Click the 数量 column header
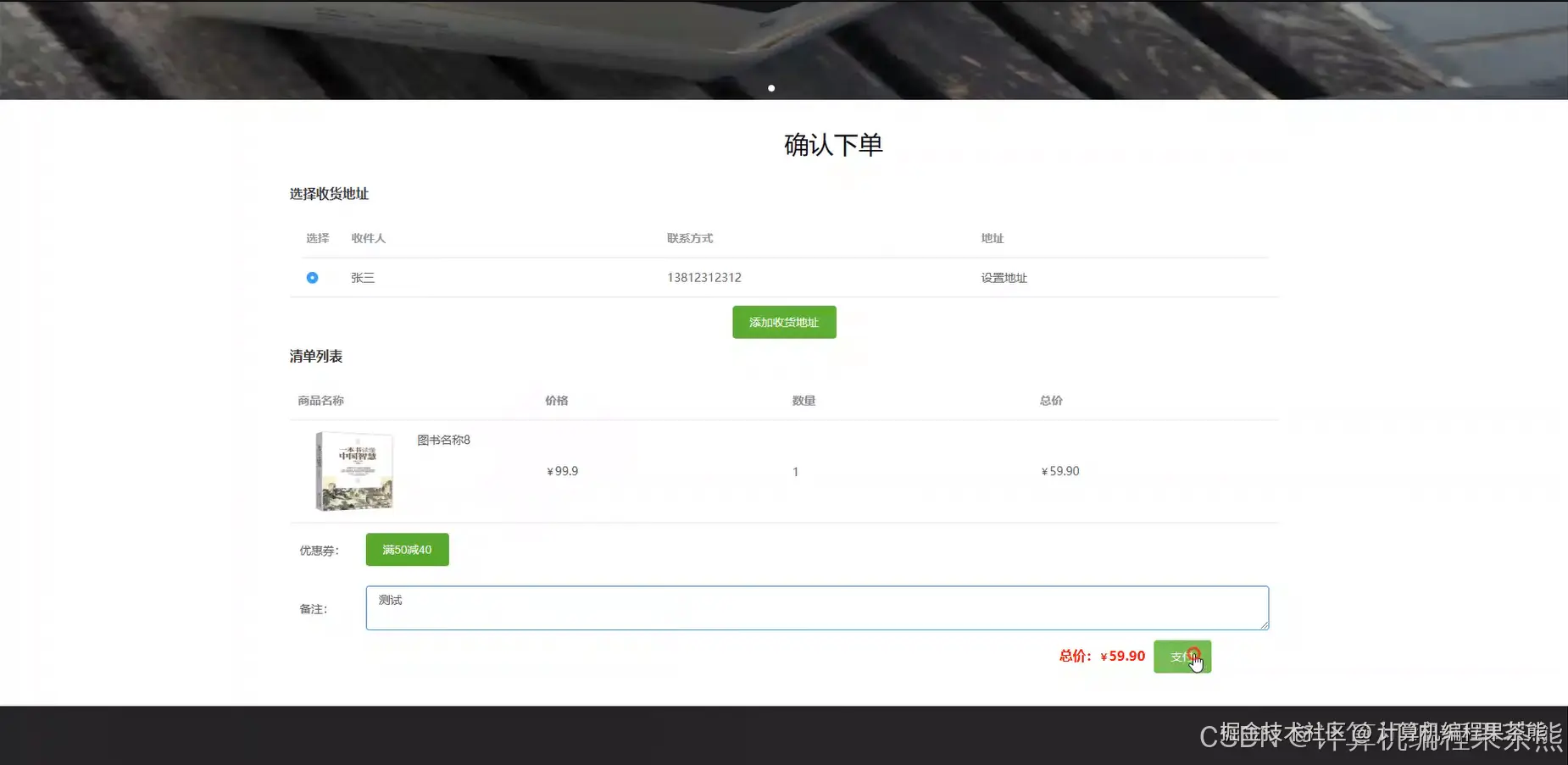The height and width of the screenshot is (765, 1568). click(x=803, y=400)
